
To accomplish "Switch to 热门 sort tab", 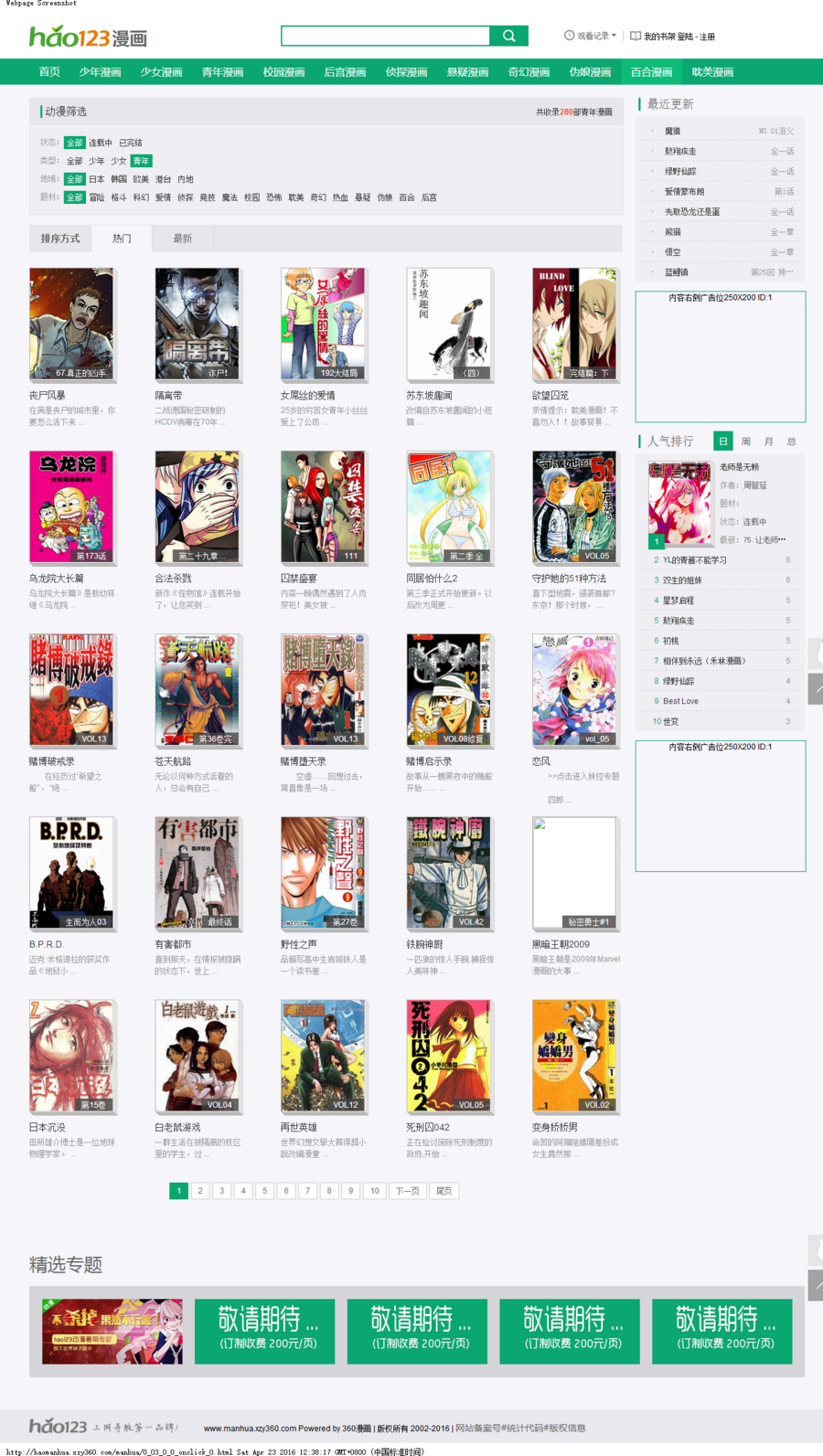I will click(122, 239).
